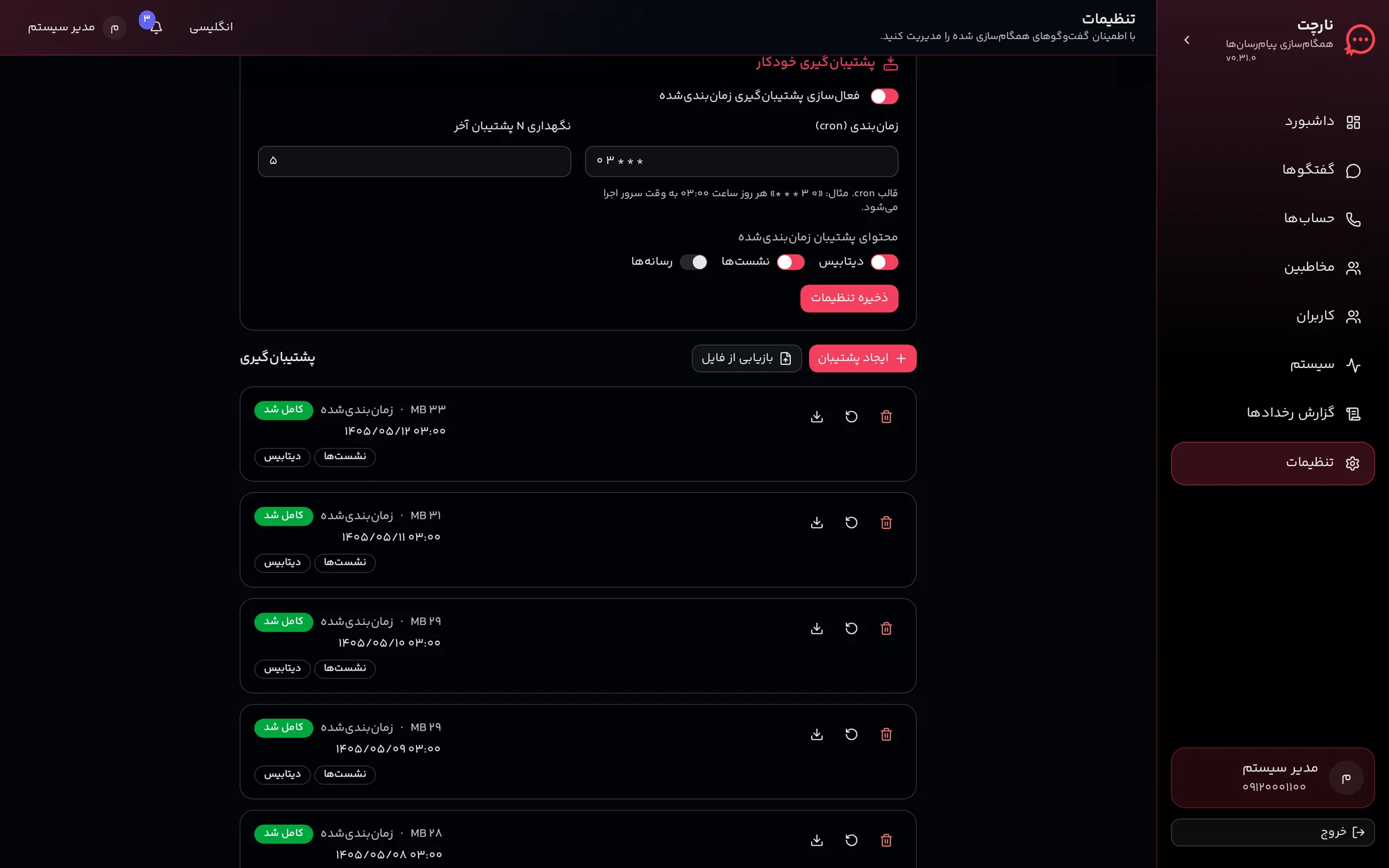Download the 1405/05/08 backup

[x=817, y=840]
